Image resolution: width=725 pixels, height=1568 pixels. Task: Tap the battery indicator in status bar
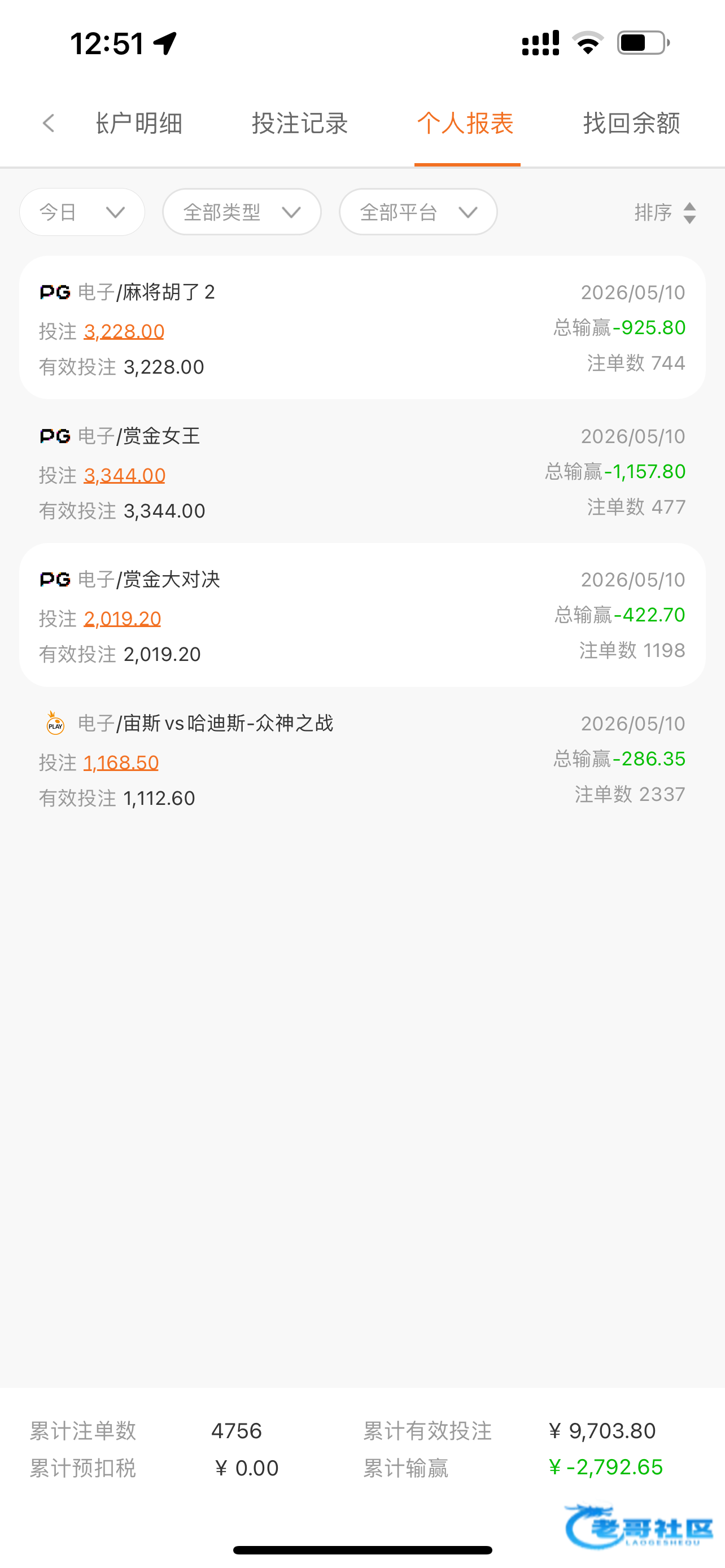644,42
